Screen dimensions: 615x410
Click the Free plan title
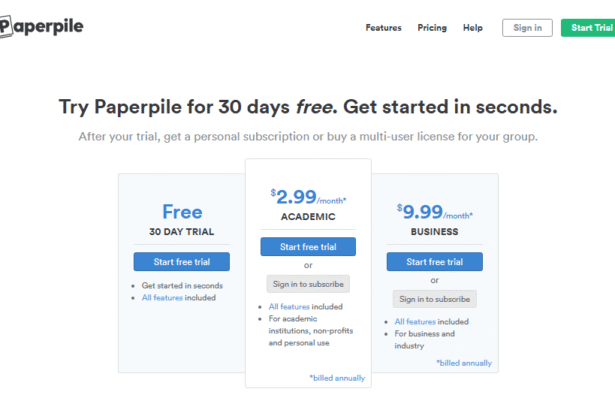pos(182,212)
